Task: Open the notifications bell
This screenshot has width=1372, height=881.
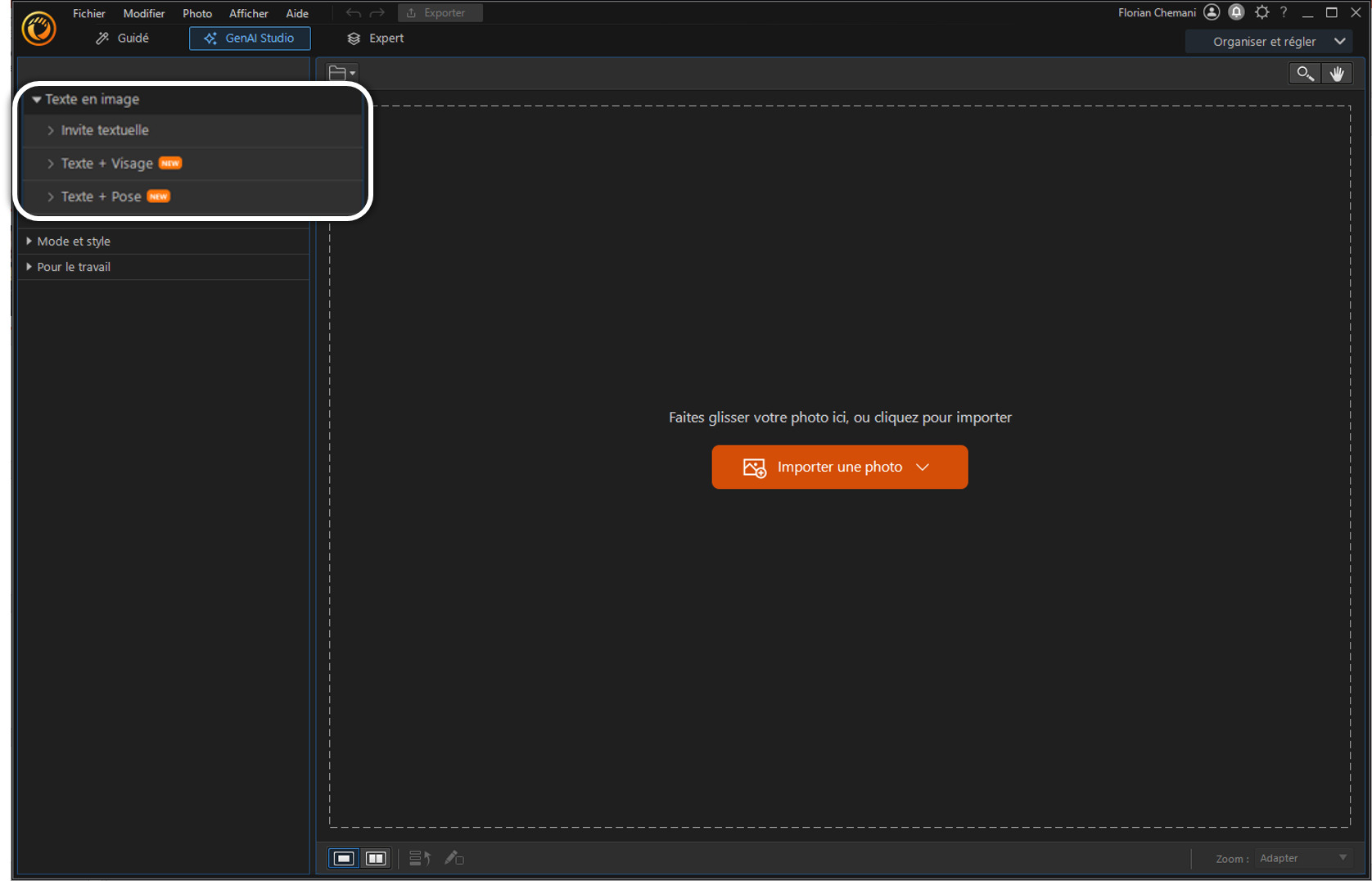Action: pyautogui.click(x=1237, y=12)
